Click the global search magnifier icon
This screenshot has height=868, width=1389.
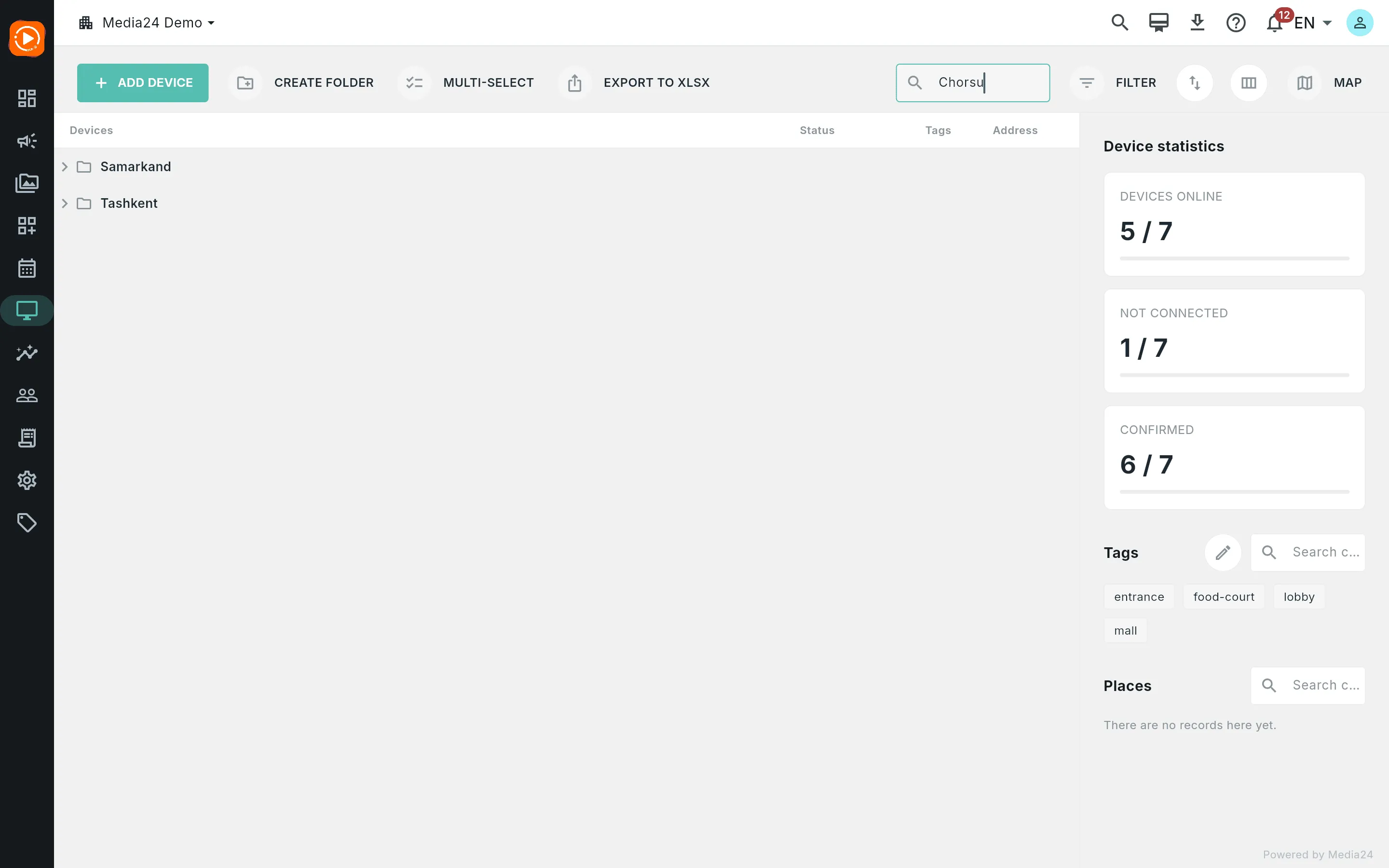coord(1120,23)
